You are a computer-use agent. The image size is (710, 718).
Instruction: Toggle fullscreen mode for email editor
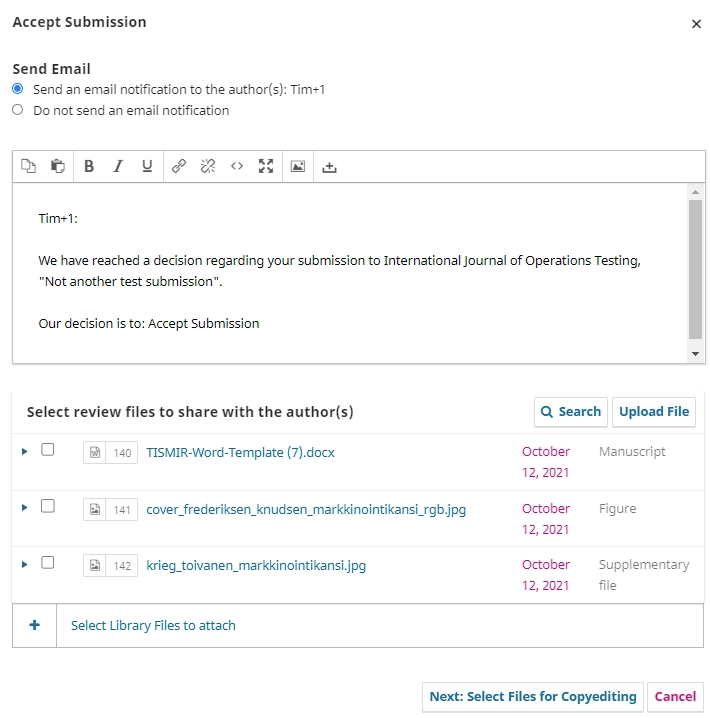266,167
